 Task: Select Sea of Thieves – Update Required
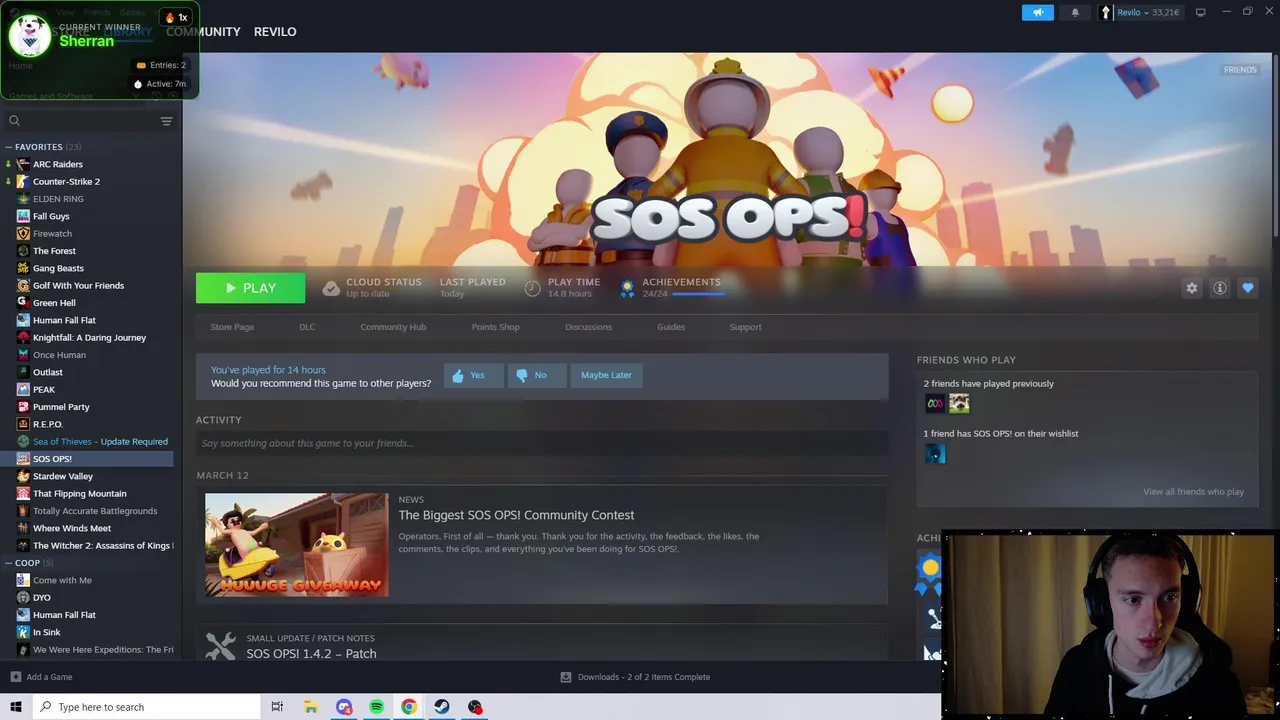click(x=100, y=441)
